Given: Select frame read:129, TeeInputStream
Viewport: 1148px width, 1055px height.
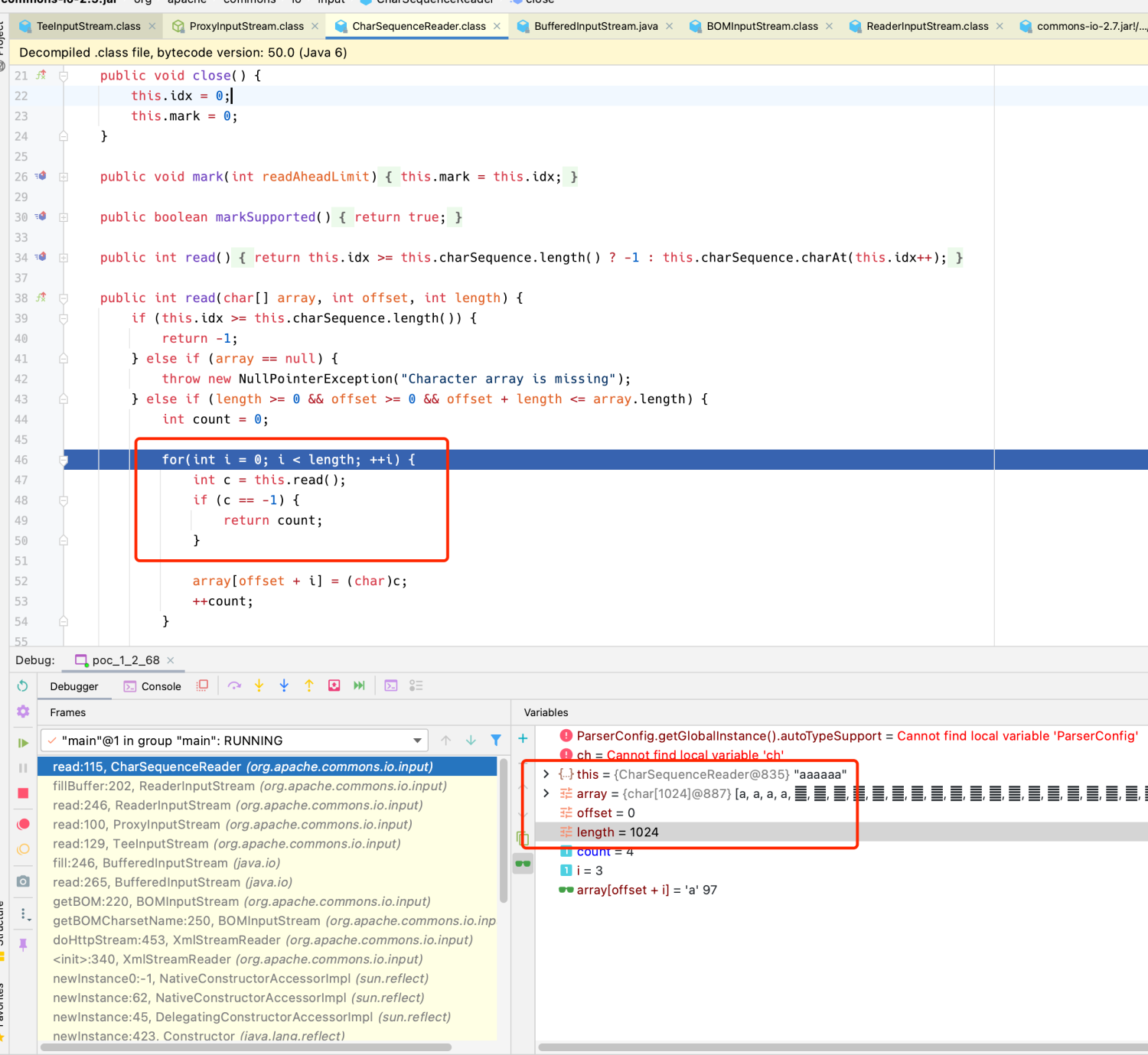Looking at the screenshot, I should (x=267, y=844).
